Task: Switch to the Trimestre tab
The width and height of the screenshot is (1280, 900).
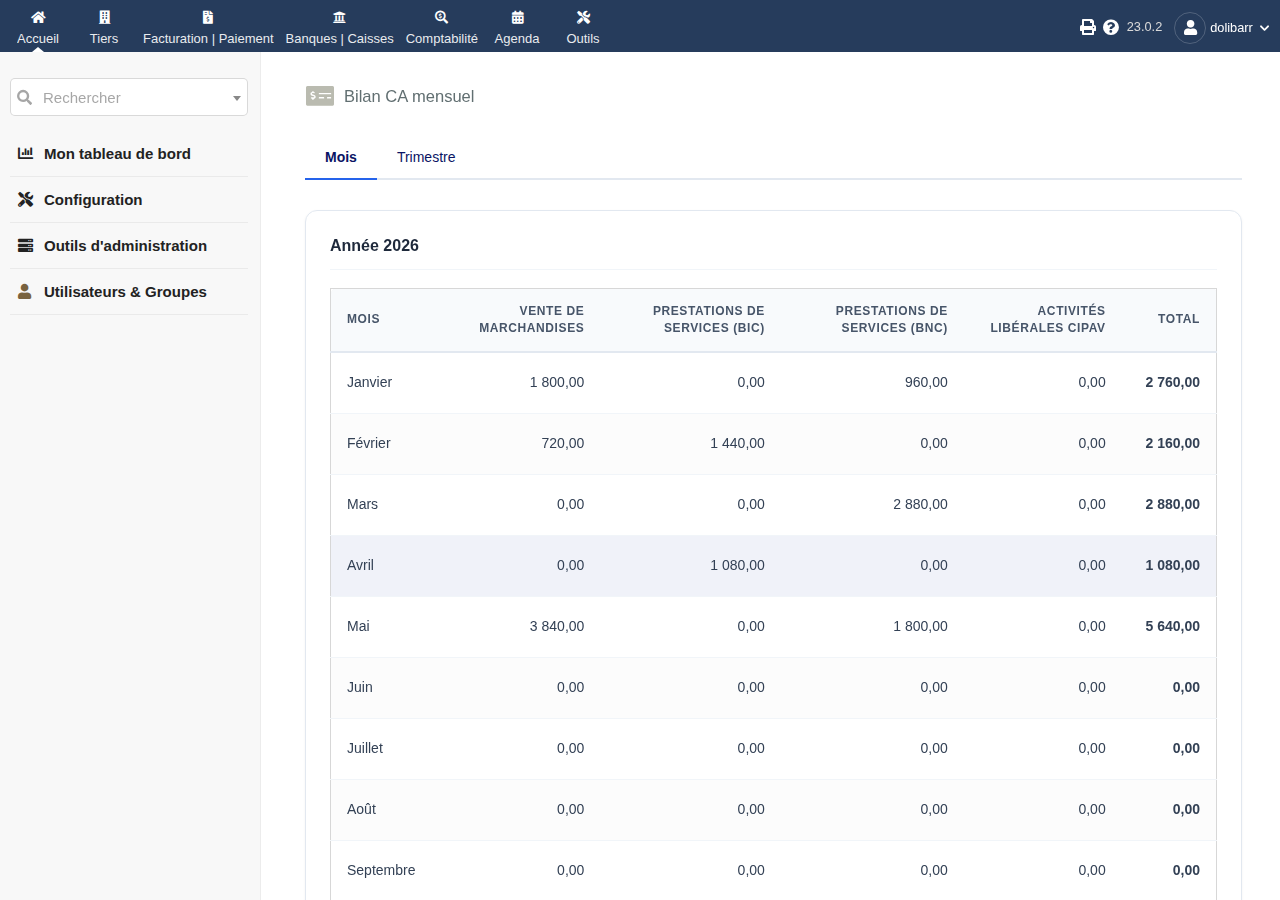Action: (x=426, y=157)
